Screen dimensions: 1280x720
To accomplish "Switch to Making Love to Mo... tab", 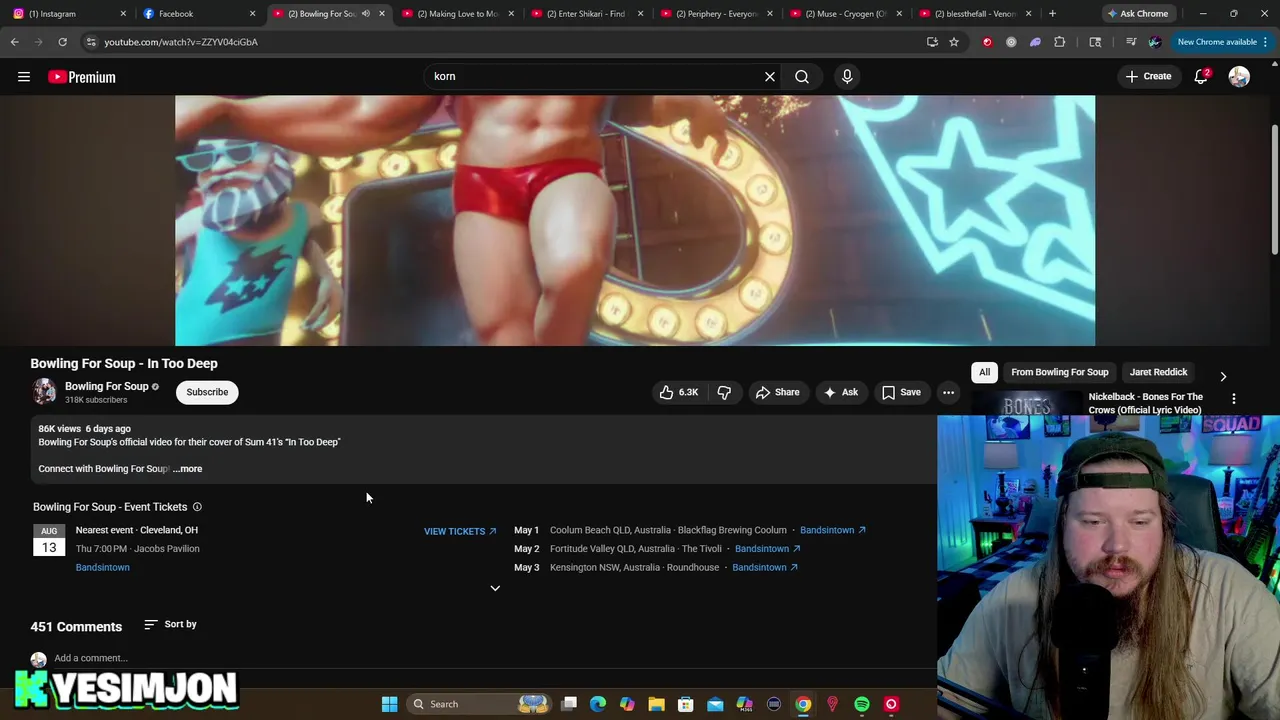I will click(x=457, y=14).
